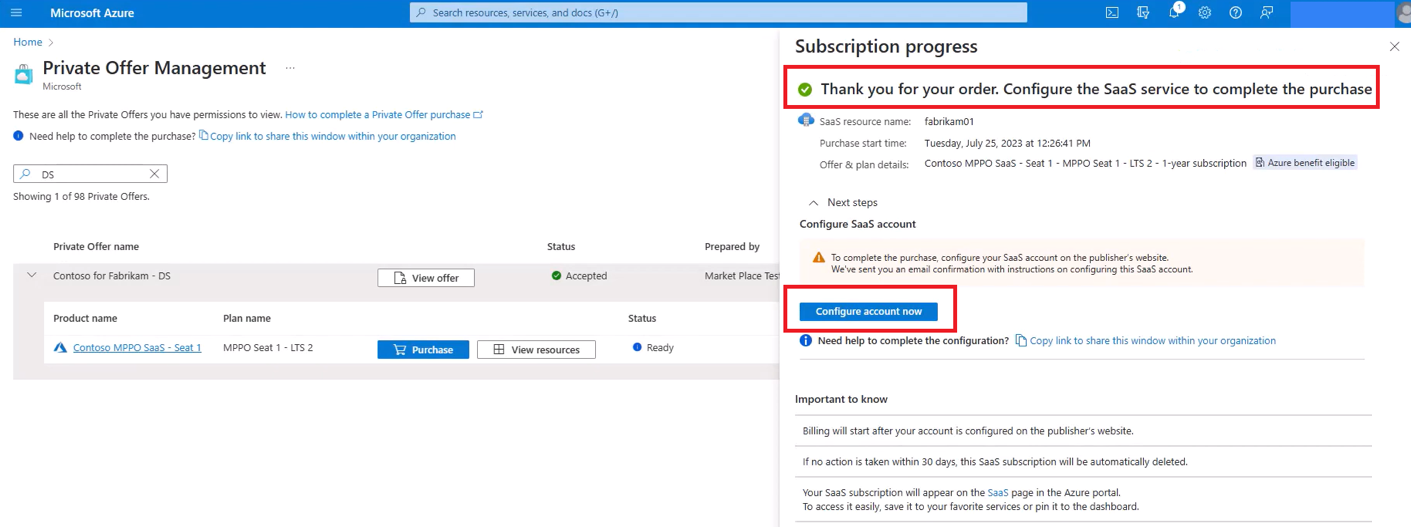Image resolution: width=1411 pixels, height=527 pixels.
Task: Open the Feedback icon in header
Action: coord(1267,13)
